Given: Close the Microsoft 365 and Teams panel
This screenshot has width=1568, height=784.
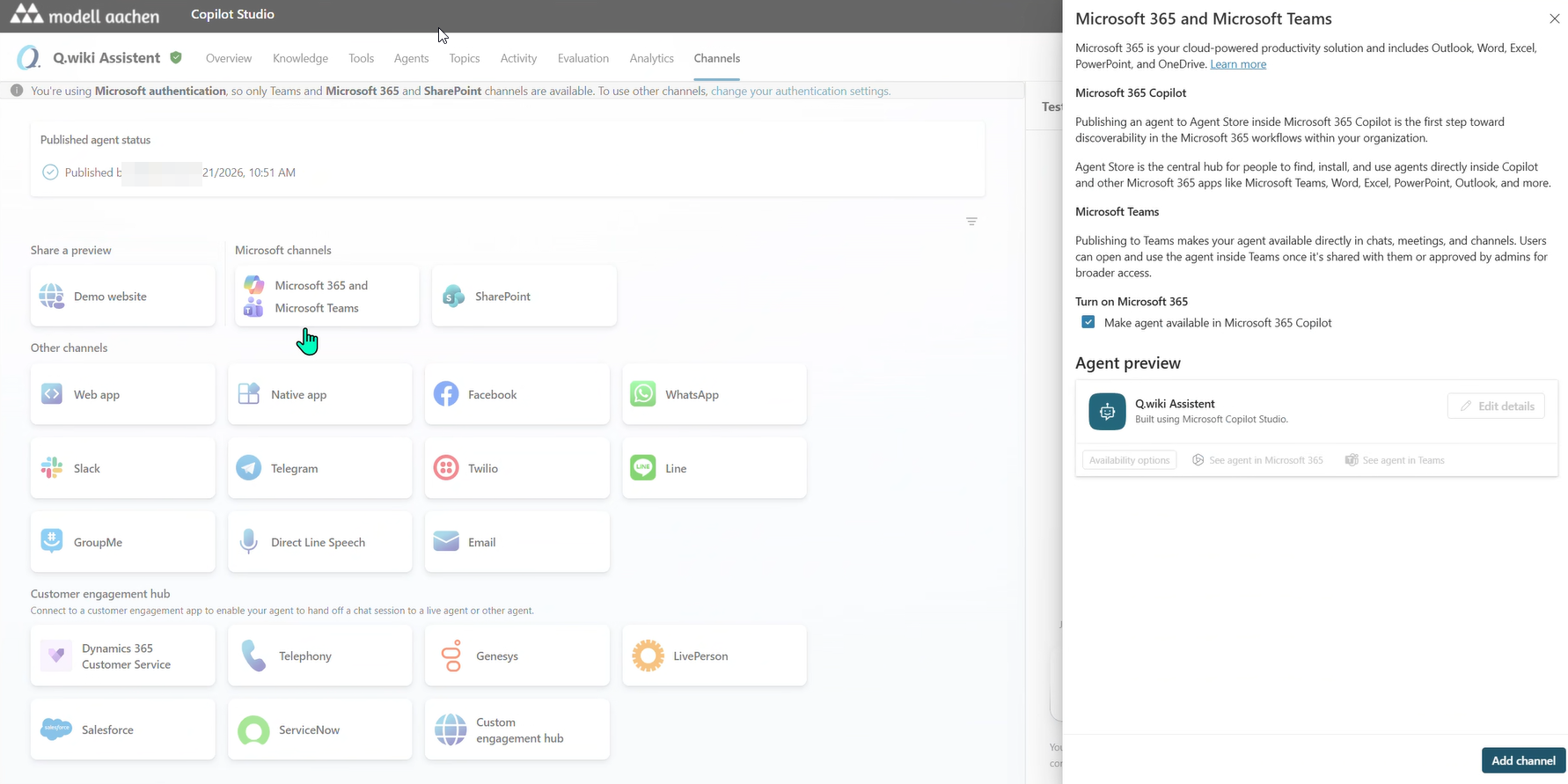Looking at the screenshot, I should pyautogui.click(x=1554, y=18).
